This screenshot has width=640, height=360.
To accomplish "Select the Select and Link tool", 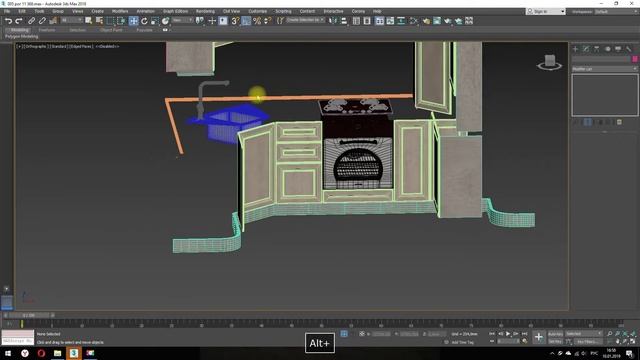I will (x=31, y=21).
